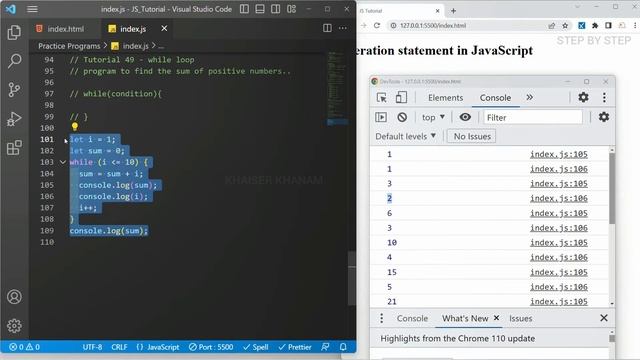Screen dimensions: 640x360
Task: Open the Source Control view
Action: coord(14,89)
